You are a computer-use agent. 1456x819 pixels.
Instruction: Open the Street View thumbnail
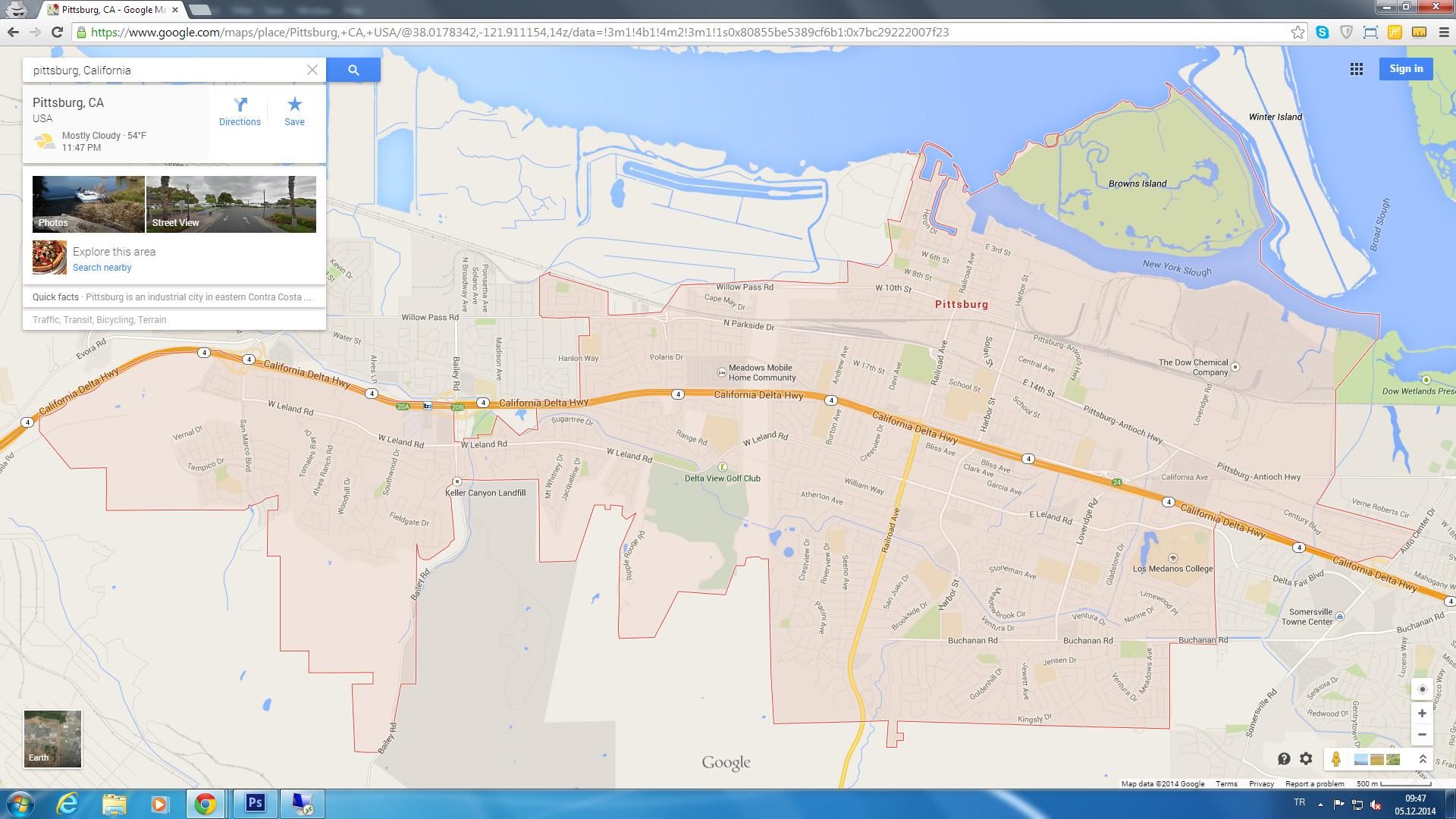(x=231, y=204)
